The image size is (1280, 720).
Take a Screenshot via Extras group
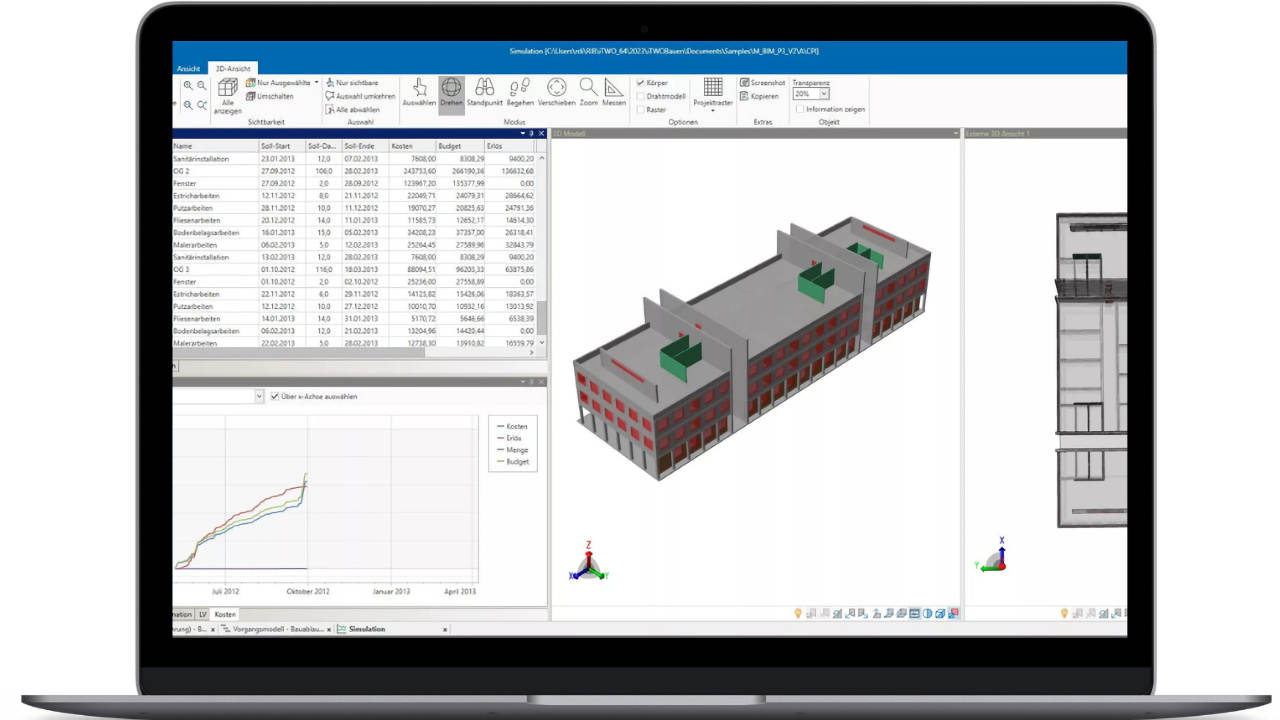pyautogui.click(x=760, y=82)
